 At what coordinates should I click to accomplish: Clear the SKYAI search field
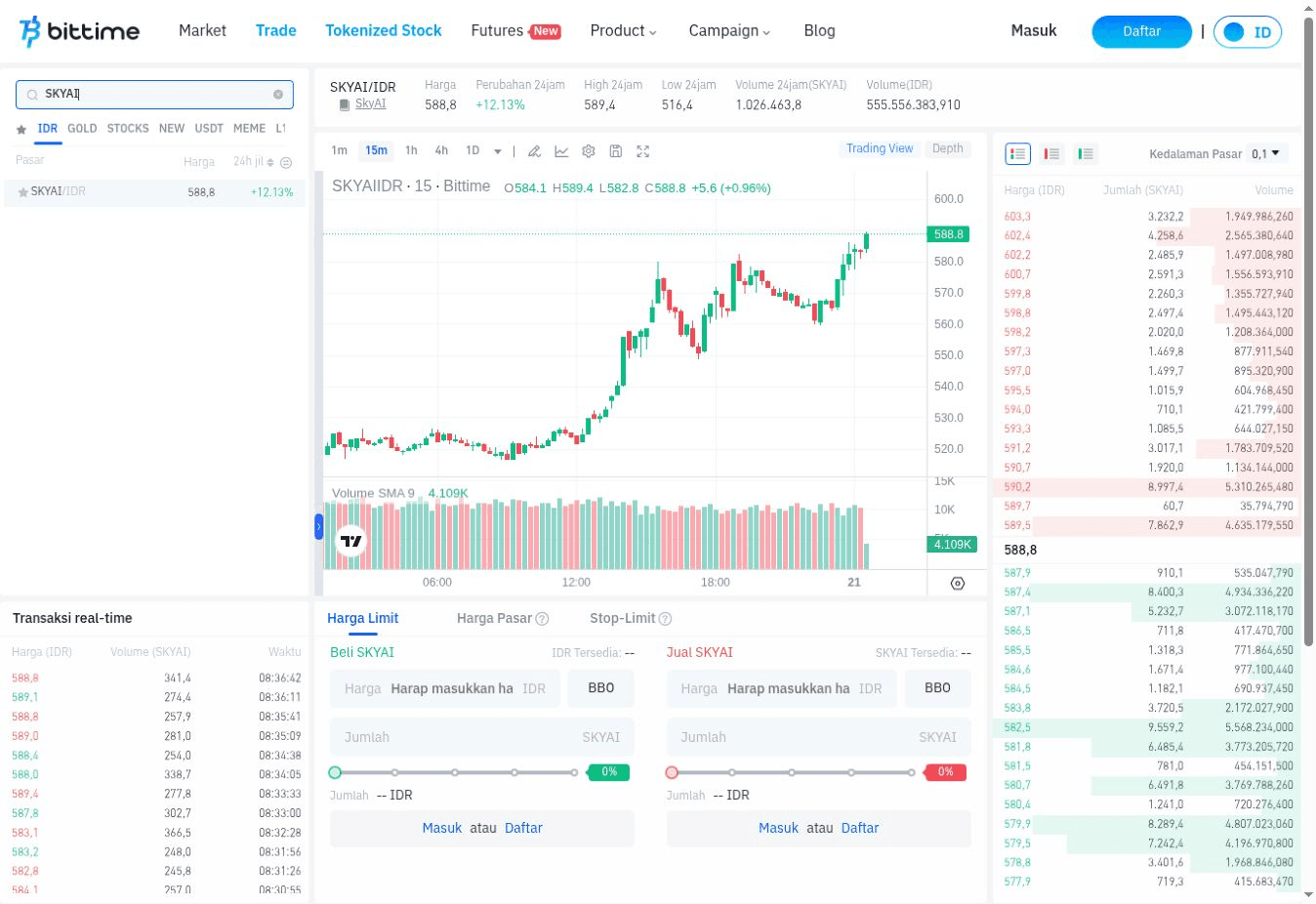278,95
